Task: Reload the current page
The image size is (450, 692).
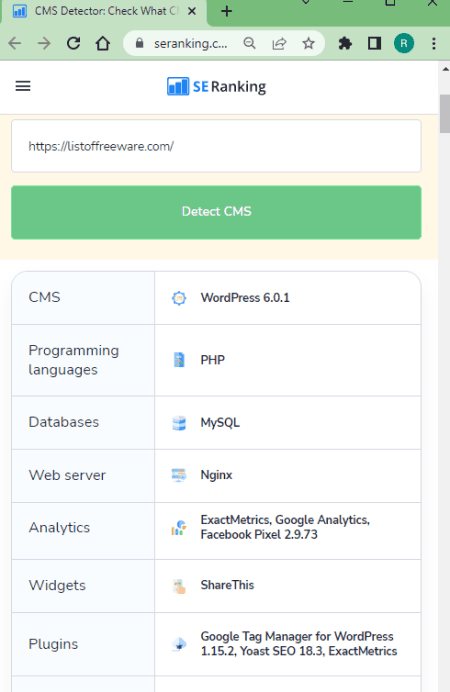Action: click(x=74, y=43)
